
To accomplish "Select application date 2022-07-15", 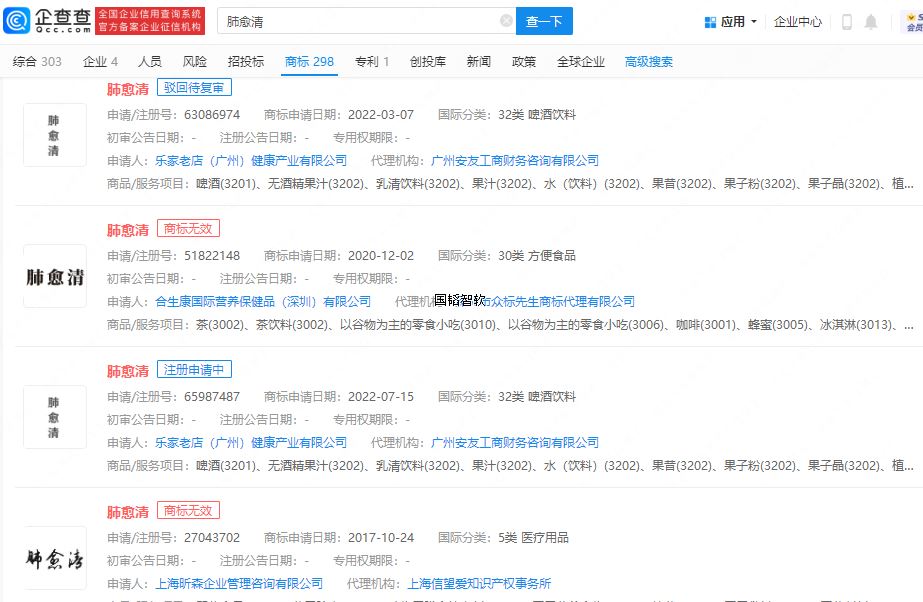I will point(381,397).
